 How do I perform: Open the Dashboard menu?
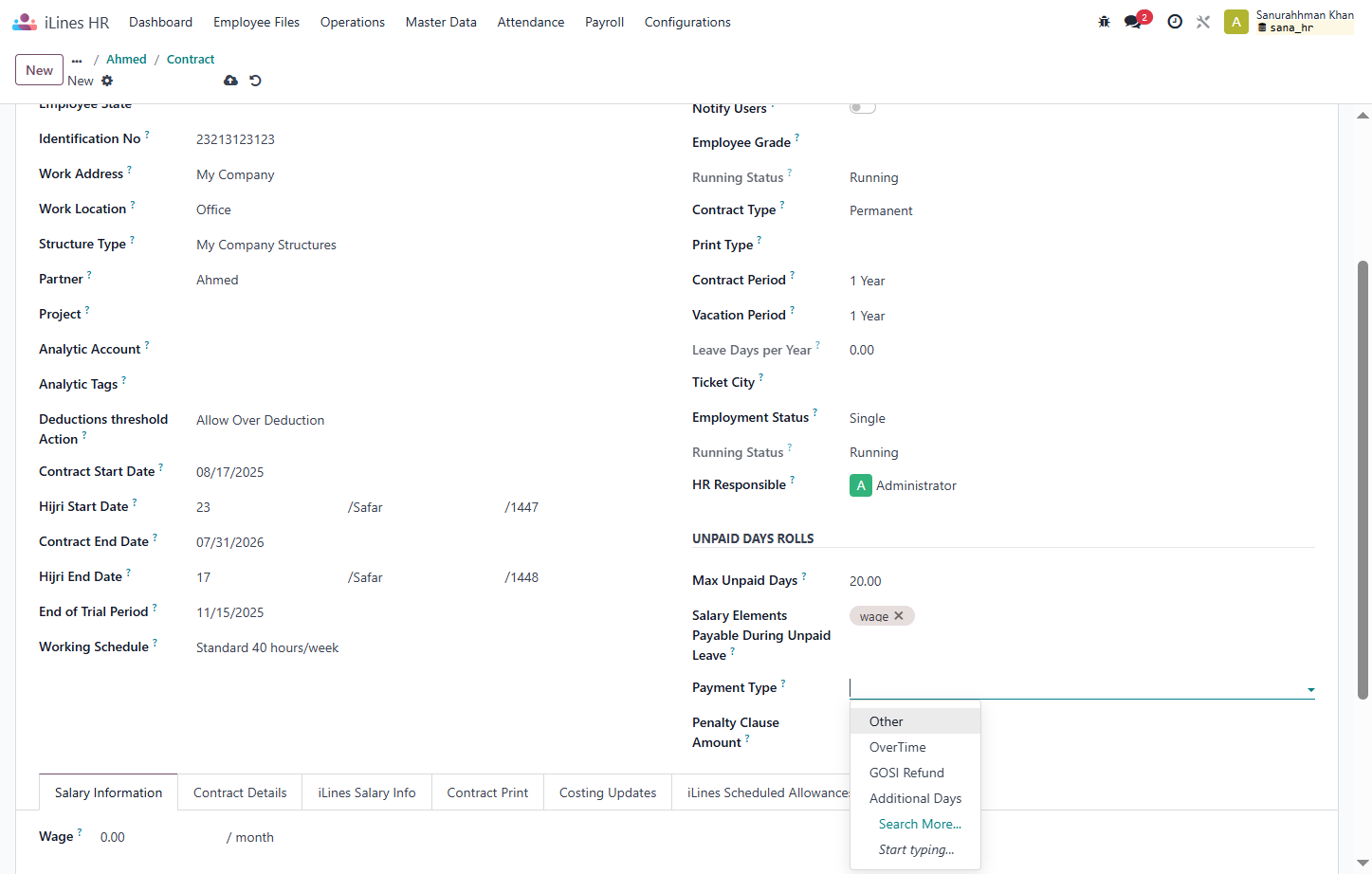[x=160, y=22]
